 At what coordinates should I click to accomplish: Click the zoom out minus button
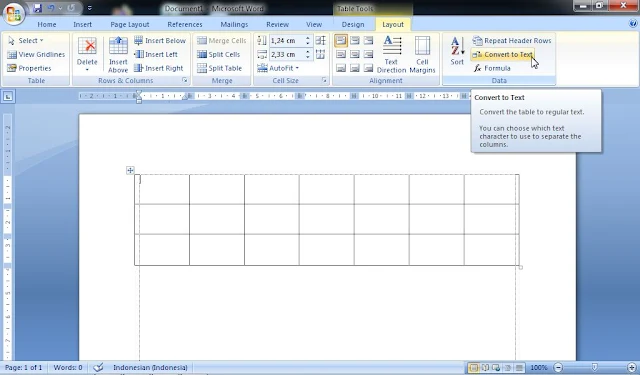[x=558, y=368]
